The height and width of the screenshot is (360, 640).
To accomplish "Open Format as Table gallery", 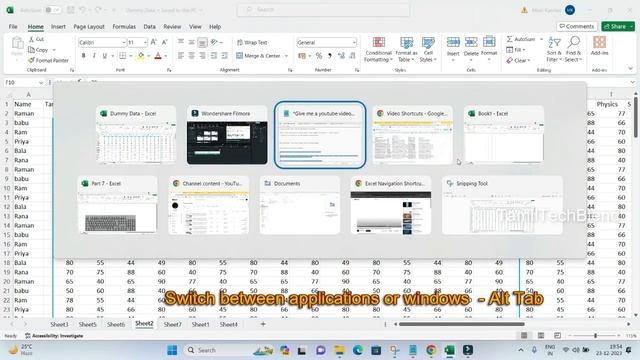I will (x=406, y=49).
